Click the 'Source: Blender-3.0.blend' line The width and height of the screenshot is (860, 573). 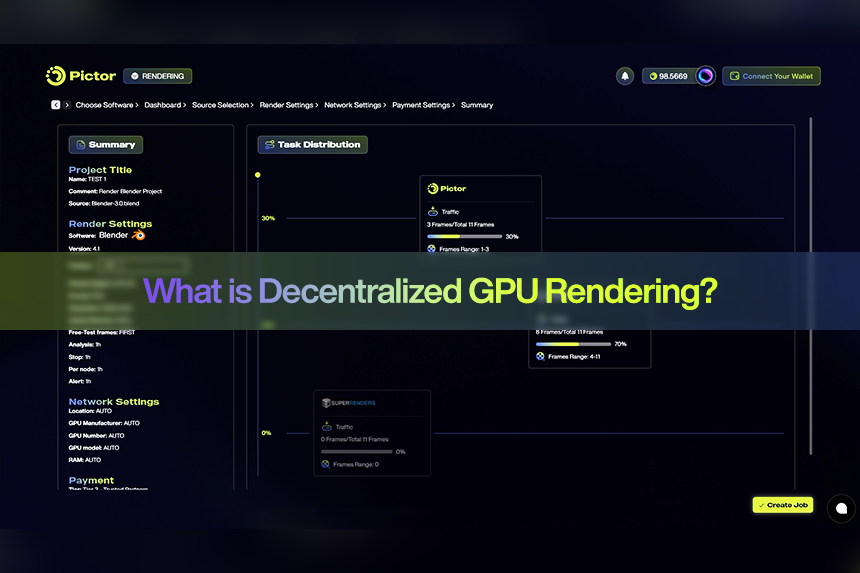pyautogui.click(x=104, y=203)
